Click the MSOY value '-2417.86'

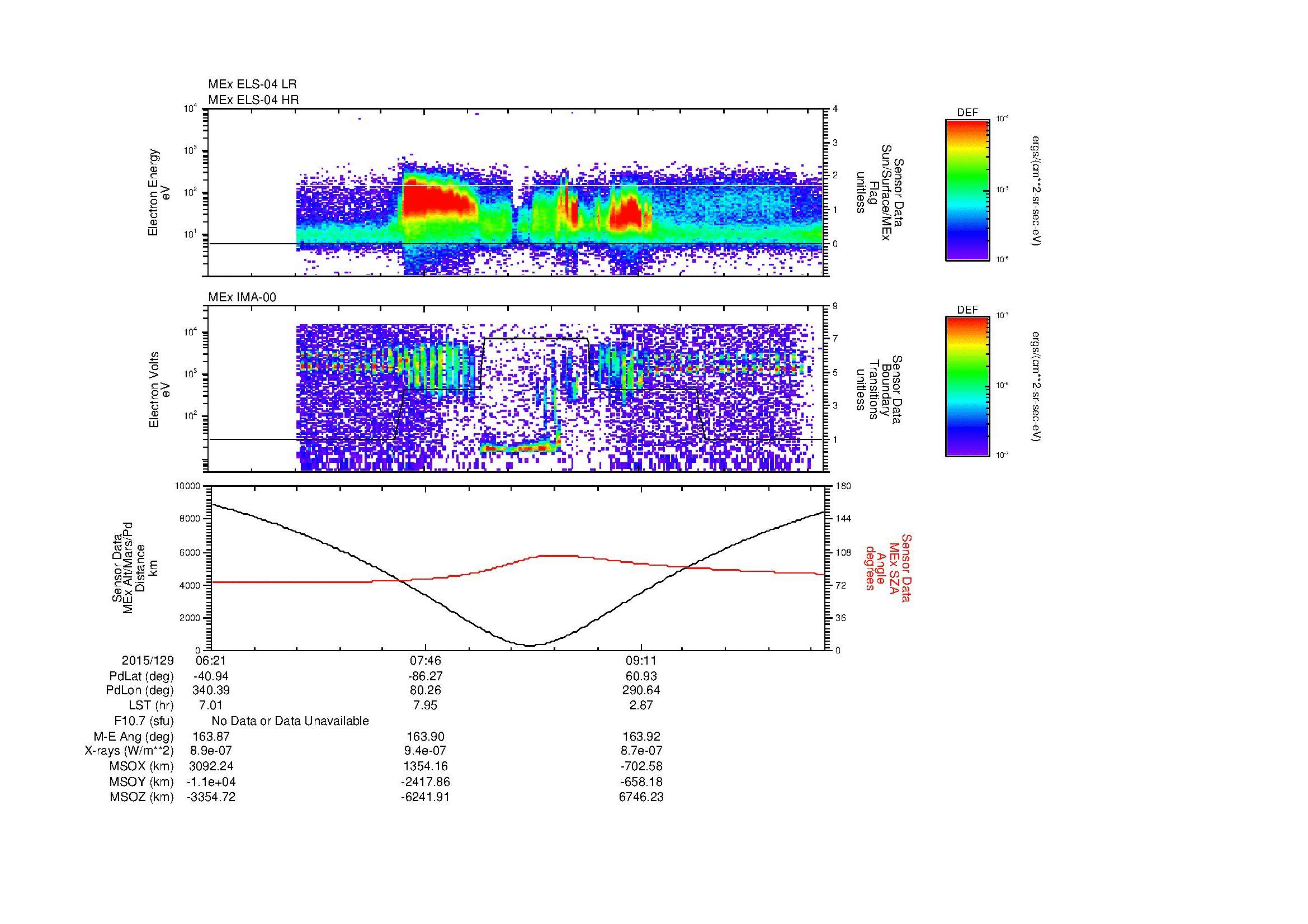coord(426,781)
